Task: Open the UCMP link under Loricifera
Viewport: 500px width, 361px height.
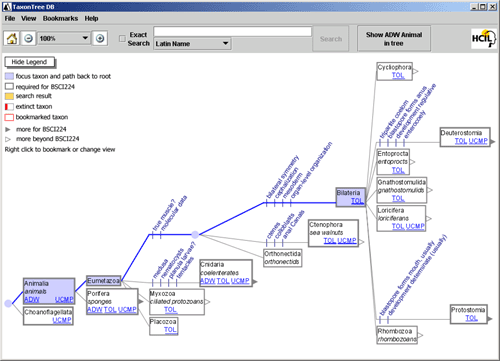Action: coord(415,227)
